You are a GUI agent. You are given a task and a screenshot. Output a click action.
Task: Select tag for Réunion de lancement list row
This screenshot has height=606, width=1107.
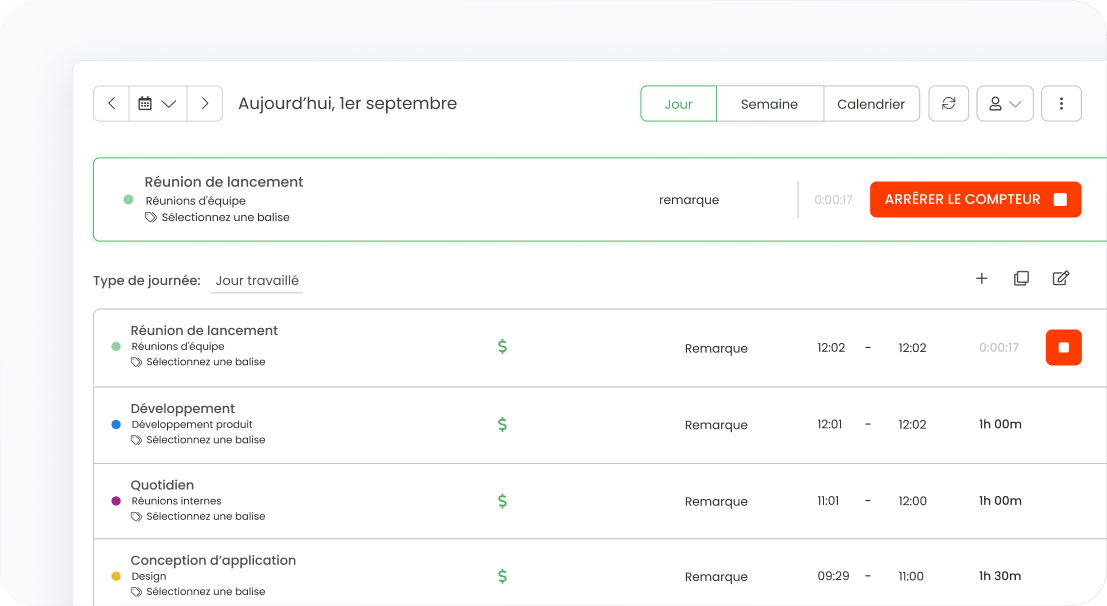point(198,362)
